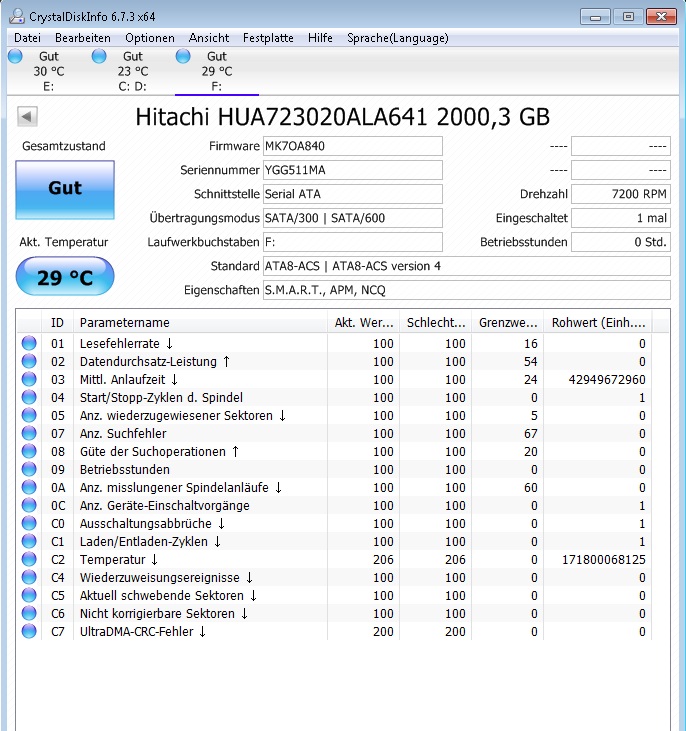
Task: Click the threshold value 60 for Spindelanläufe
Action: click(530, 488)
